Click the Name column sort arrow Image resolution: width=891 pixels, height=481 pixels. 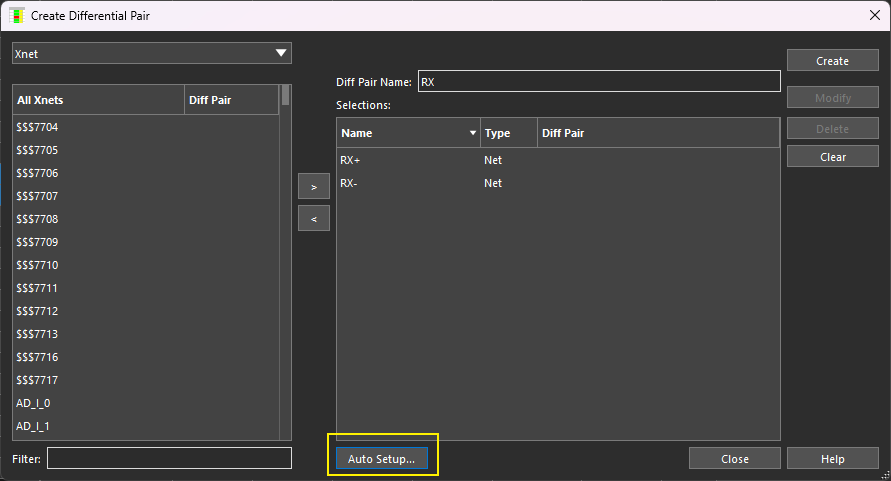(x=473, y=133)
